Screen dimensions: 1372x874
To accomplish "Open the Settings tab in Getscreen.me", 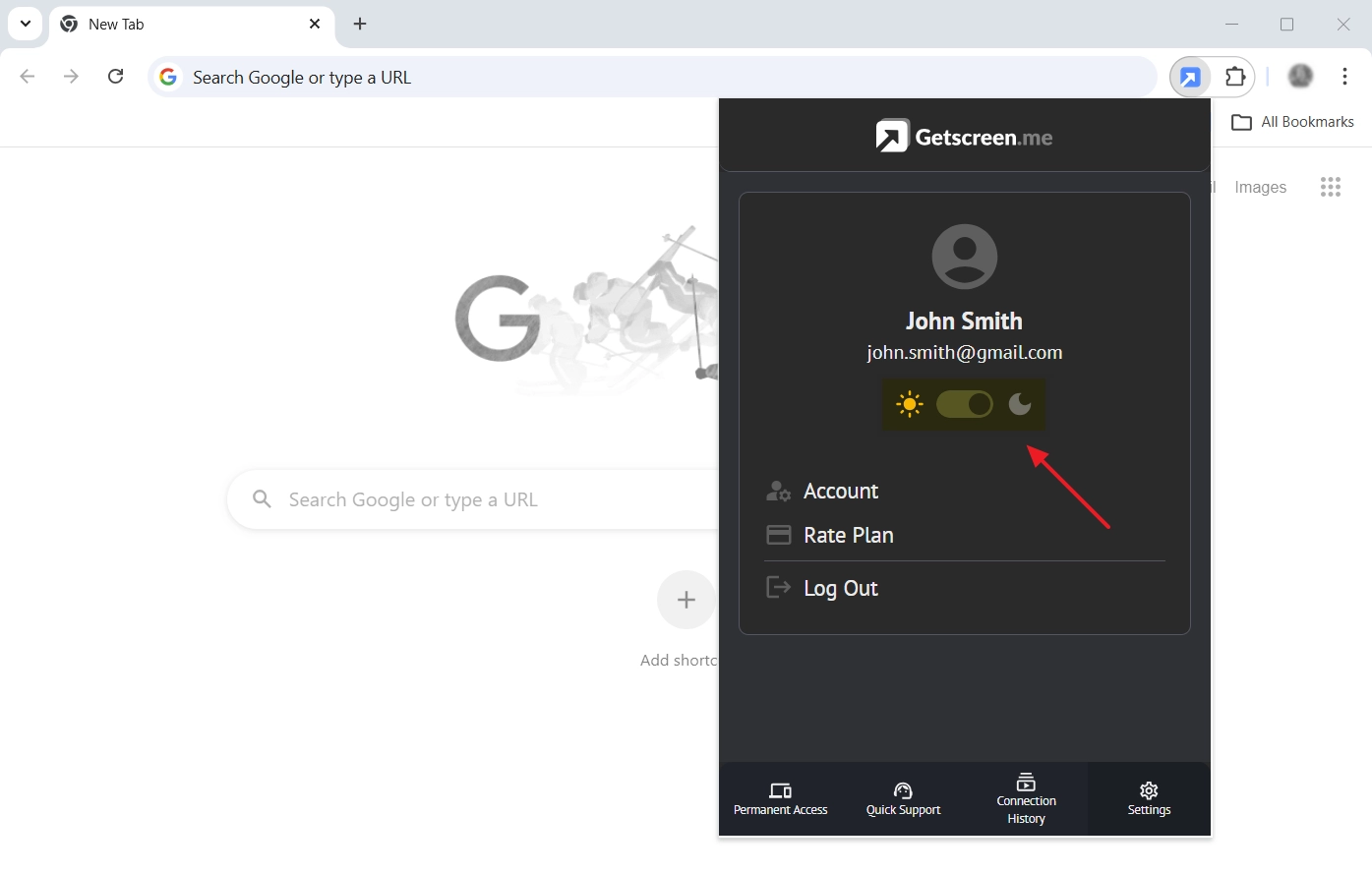I will point(1149,799).
